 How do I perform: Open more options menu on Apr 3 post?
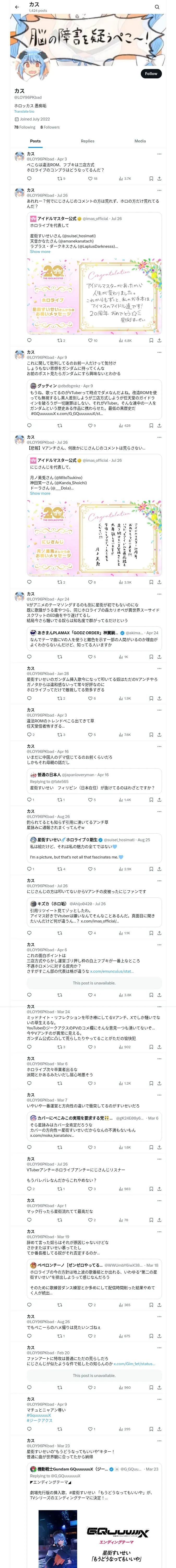[x=160, y=155]
